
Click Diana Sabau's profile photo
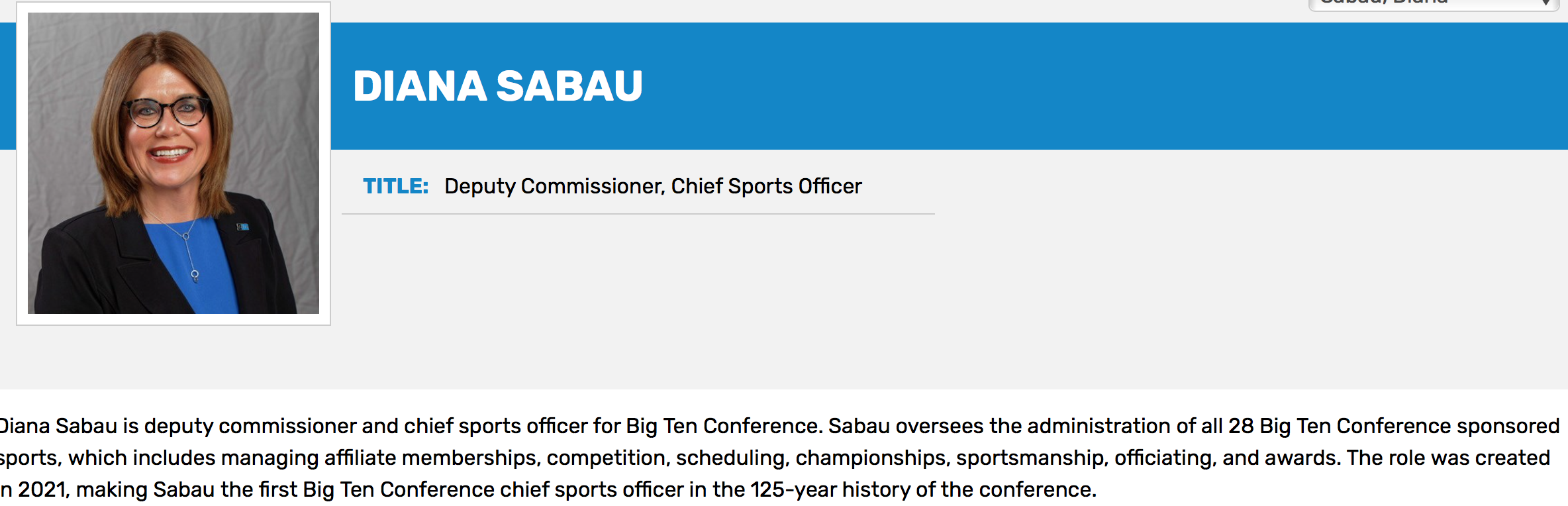click(x=173, y=163)
